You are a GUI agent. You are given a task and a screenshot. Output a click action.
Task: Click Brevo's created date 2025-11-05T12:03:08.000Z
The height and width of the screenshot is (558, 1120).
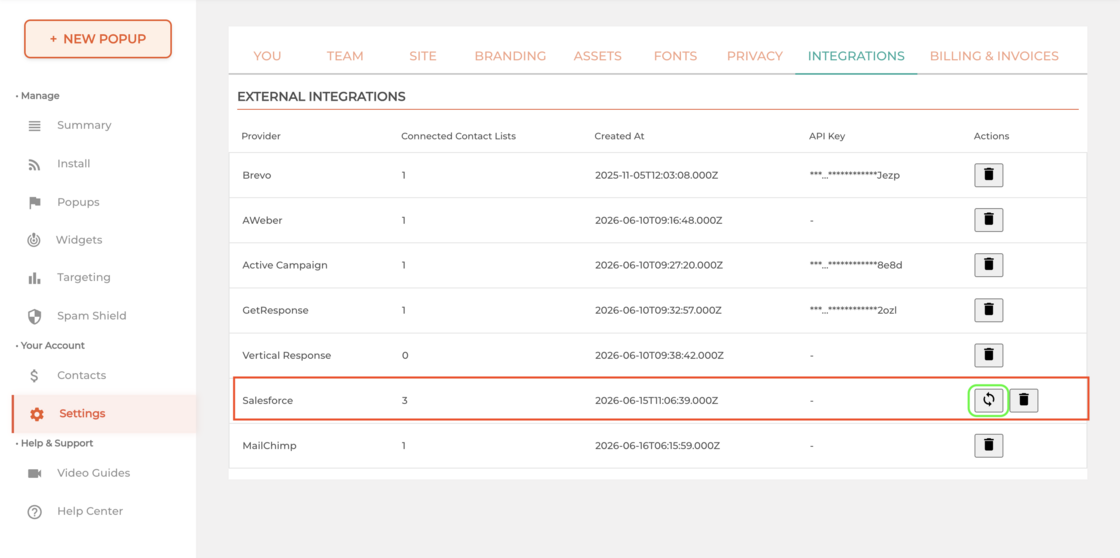656,175
